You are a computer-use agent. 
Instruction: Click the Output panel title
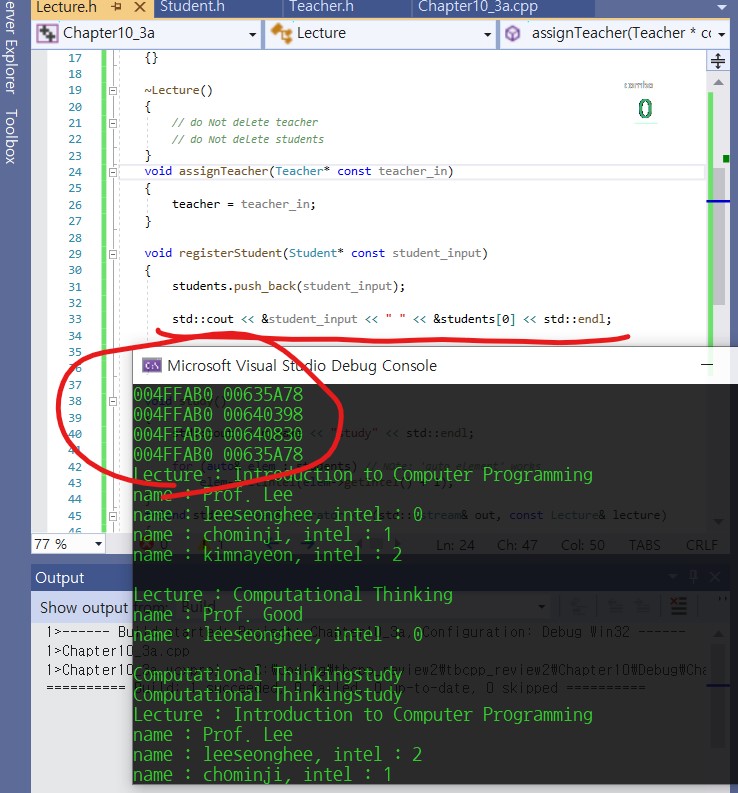[60, 578]
